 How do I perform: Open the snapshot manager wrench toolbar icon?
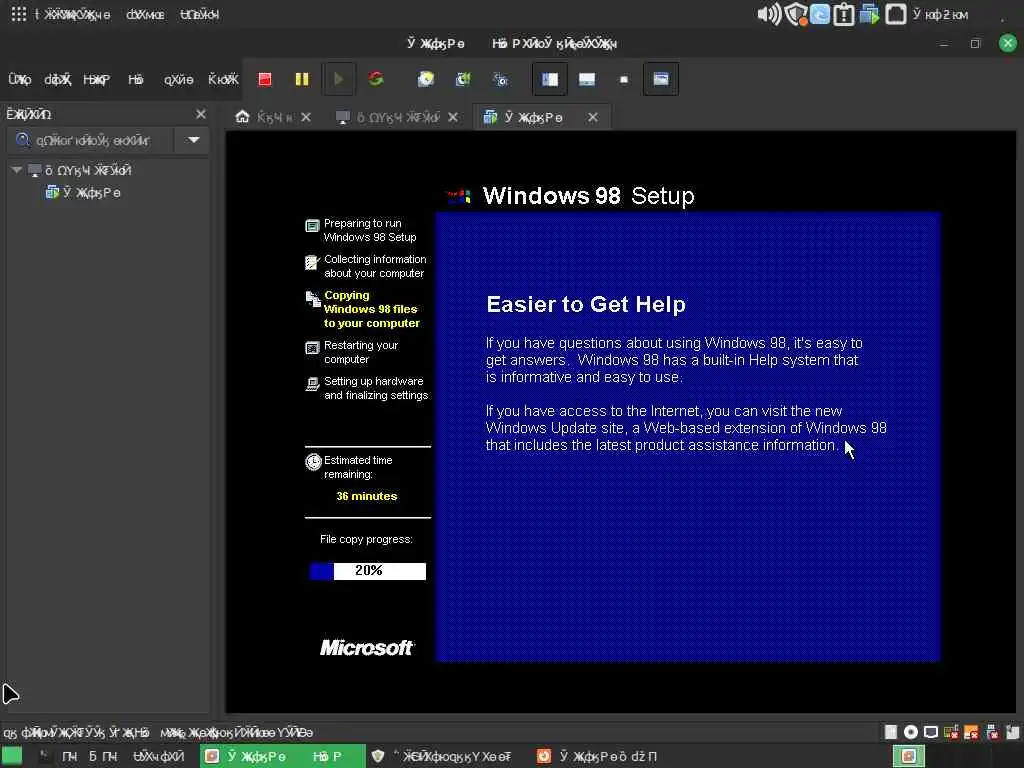coord(501,79)
